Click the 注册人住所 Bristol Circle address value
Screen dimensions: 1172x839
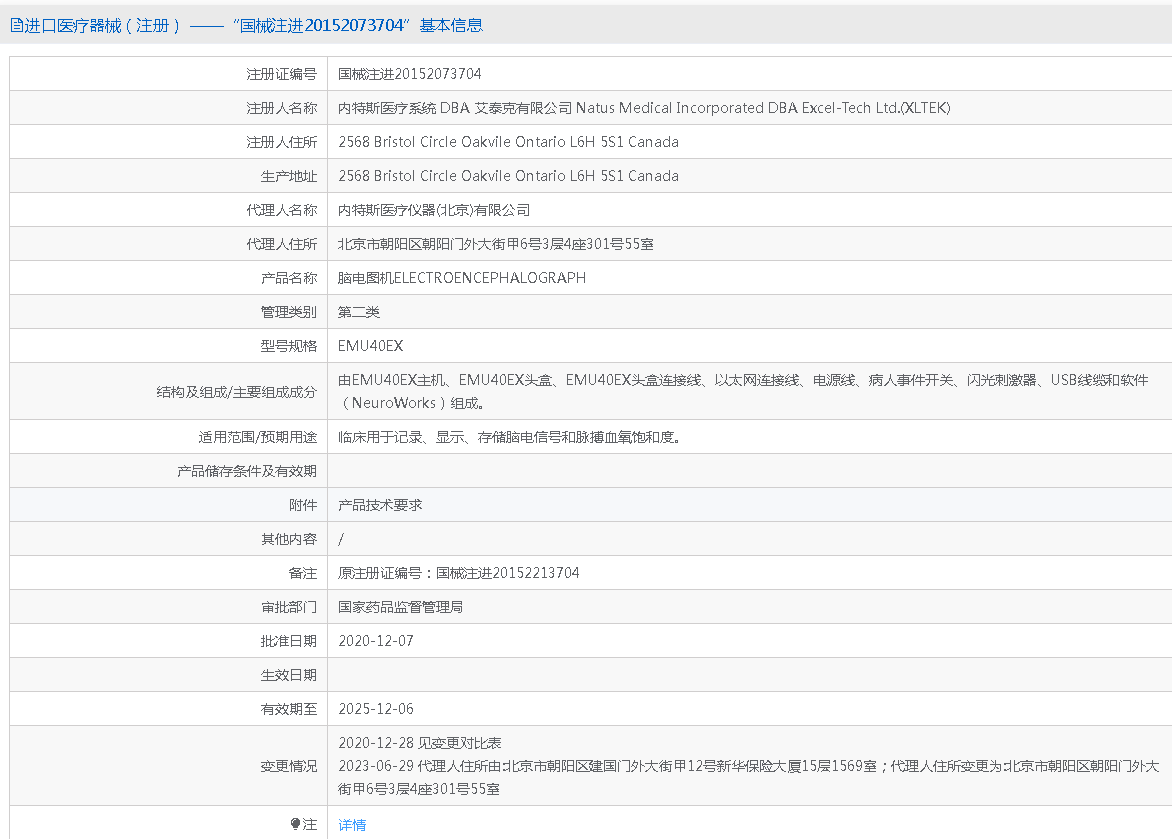(508, 142)
